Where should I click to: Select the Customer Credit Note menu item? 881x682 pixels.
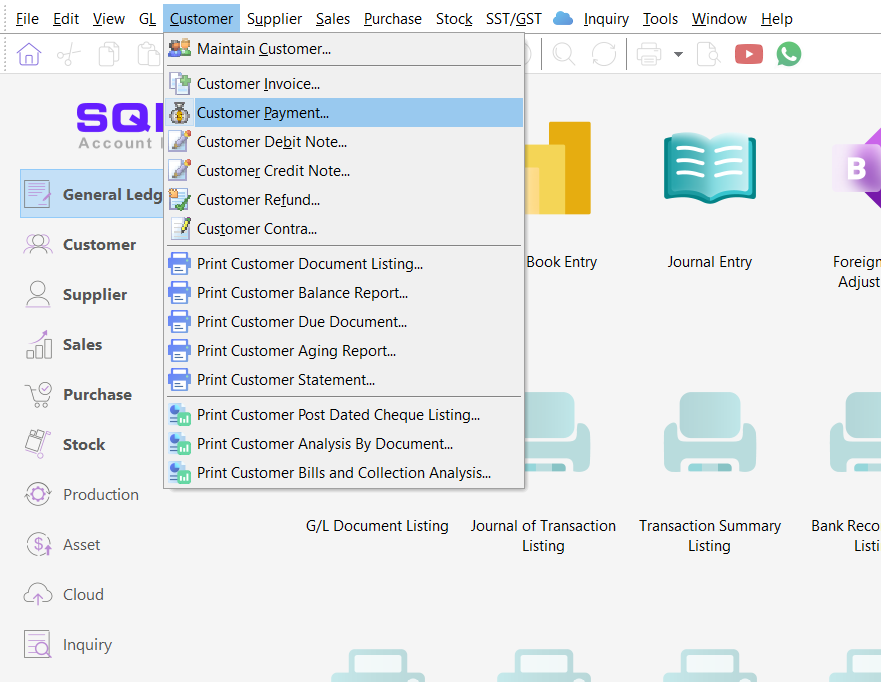273,171
